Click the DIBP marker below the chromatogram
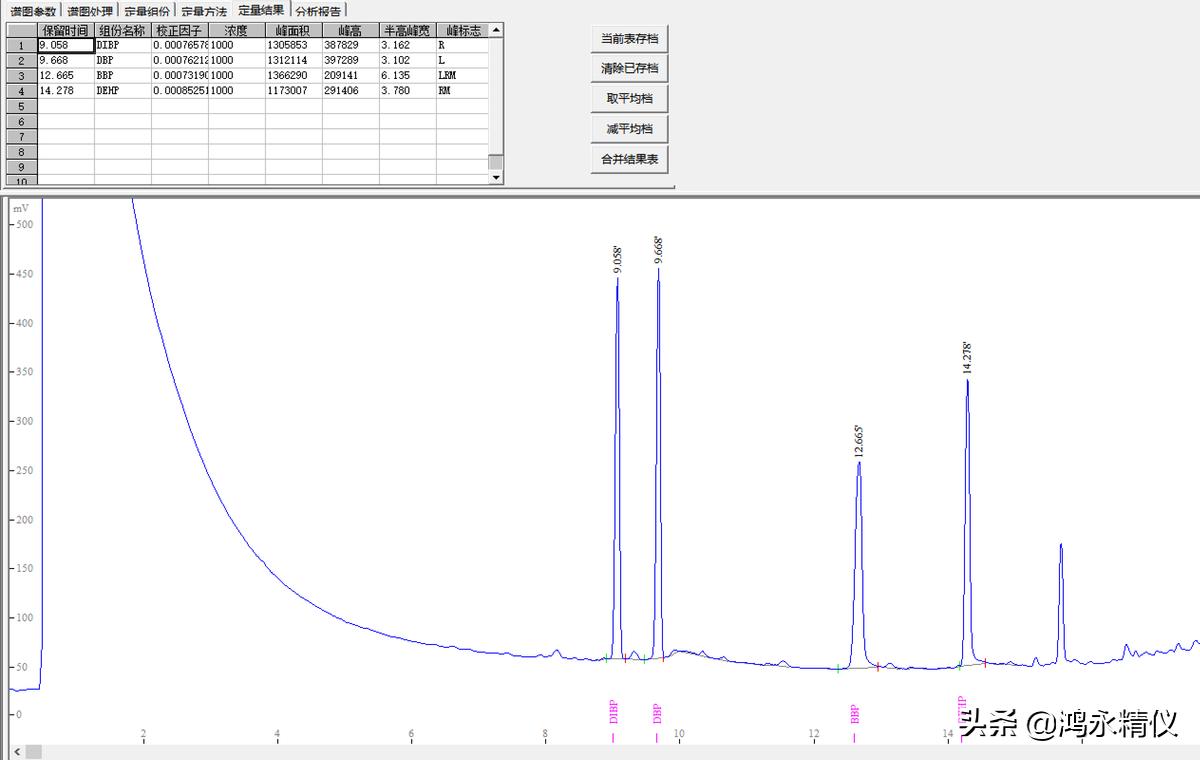 click(x=613, y=711)
